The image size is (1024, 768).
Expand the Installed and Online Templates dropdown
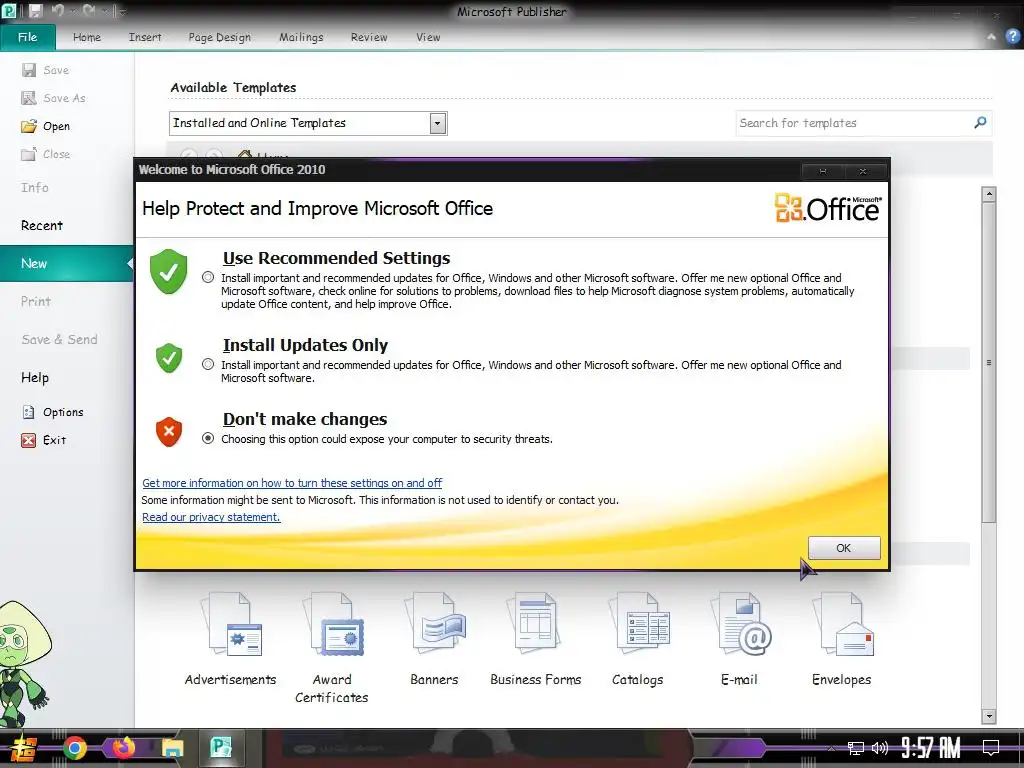[438, 123]
